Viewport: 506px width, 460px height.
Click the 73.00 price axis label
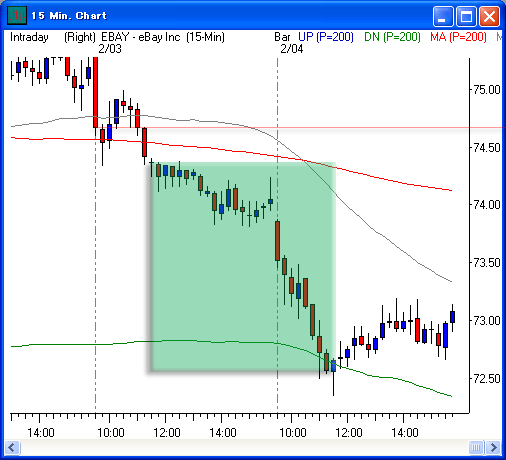(x=487, y=321)
